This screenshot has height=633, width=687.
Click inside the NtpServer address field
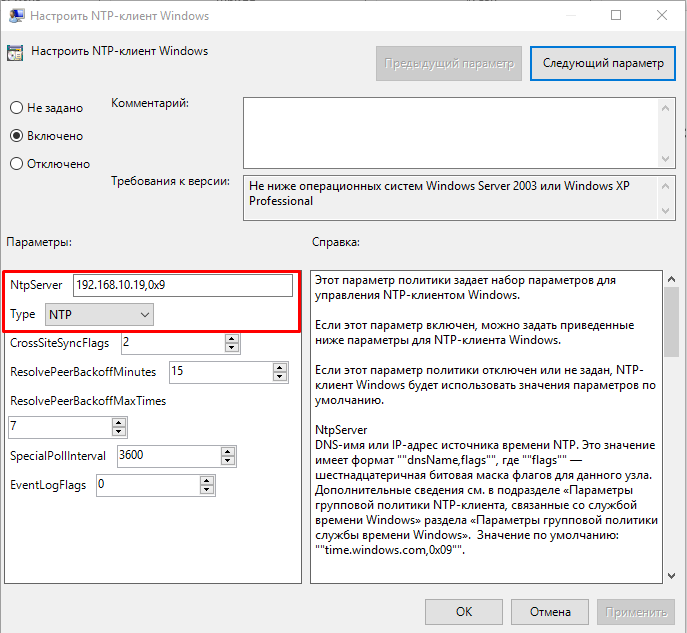coord(182,286)
